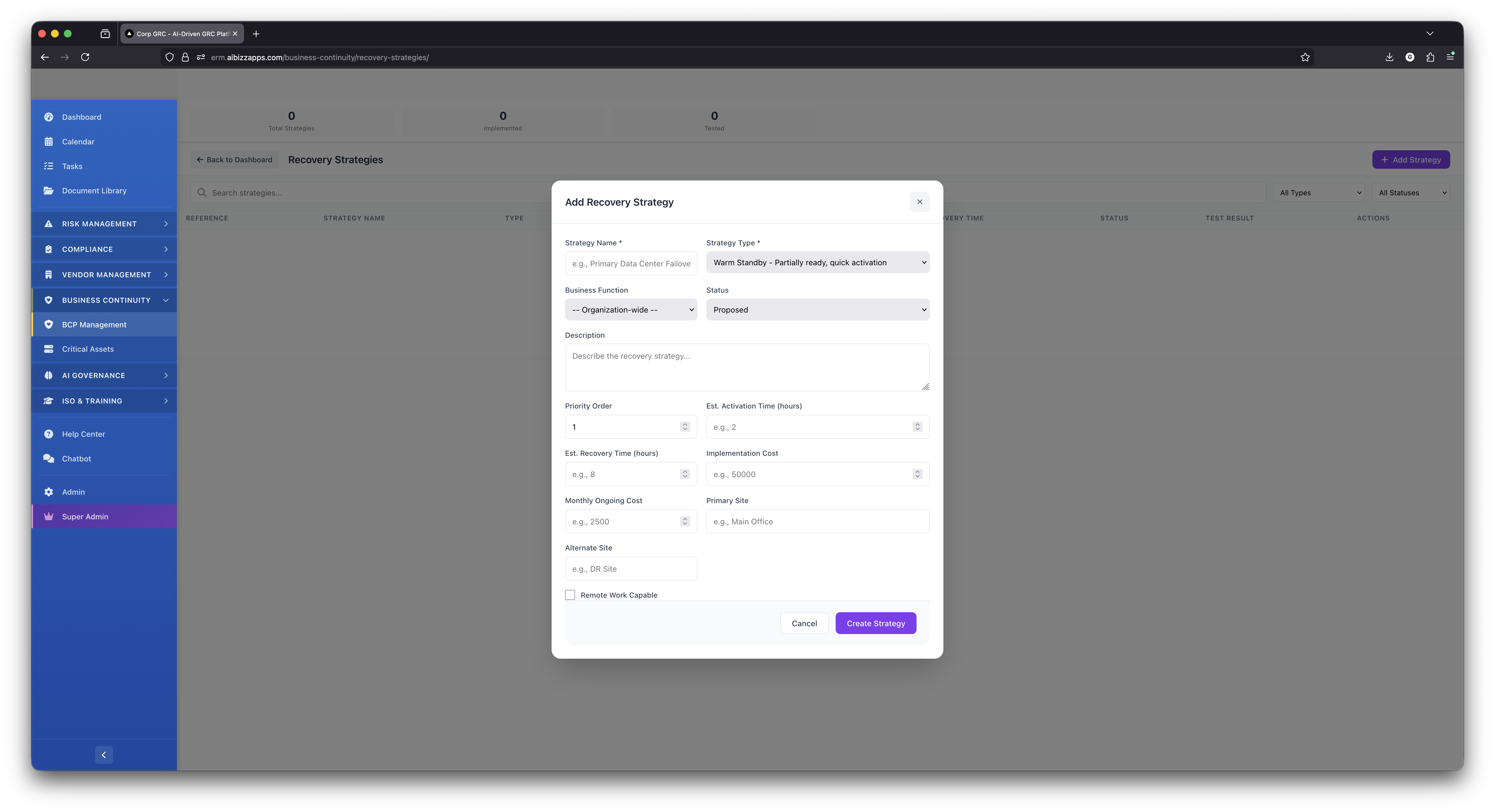This screenshot has height=812, width=1495.
Task: Click the Dashboard gauge icon in sidebar
Action: pyautogui.click(x=49, y=117)
